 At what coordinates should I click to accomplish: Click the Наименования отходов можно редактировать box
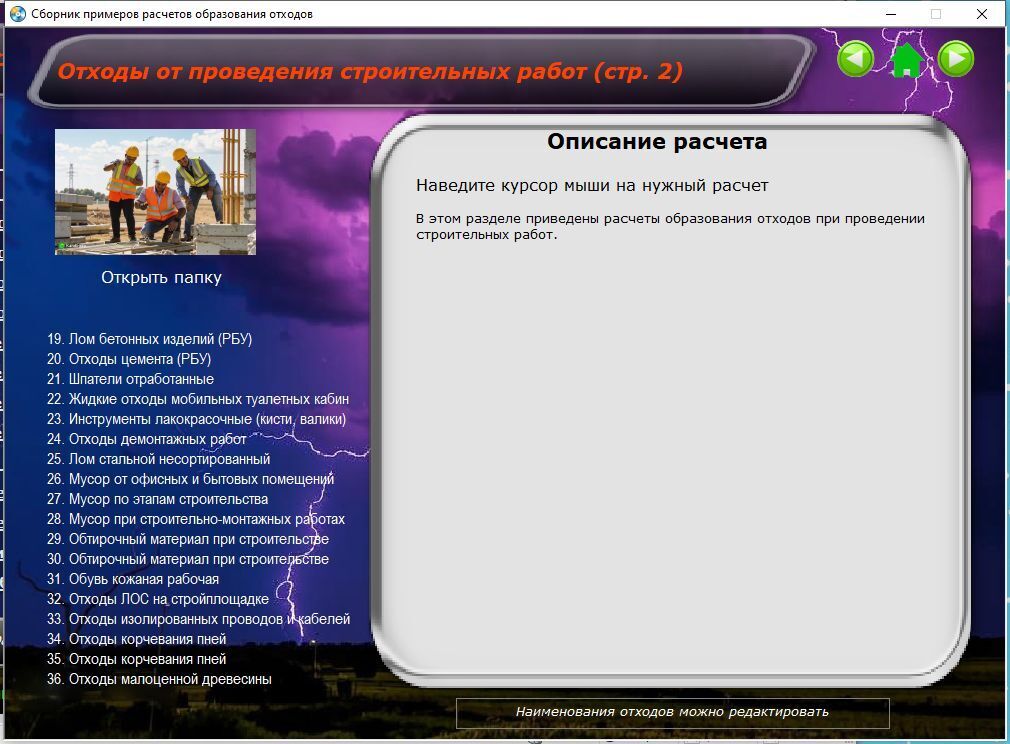coord(672,712)
